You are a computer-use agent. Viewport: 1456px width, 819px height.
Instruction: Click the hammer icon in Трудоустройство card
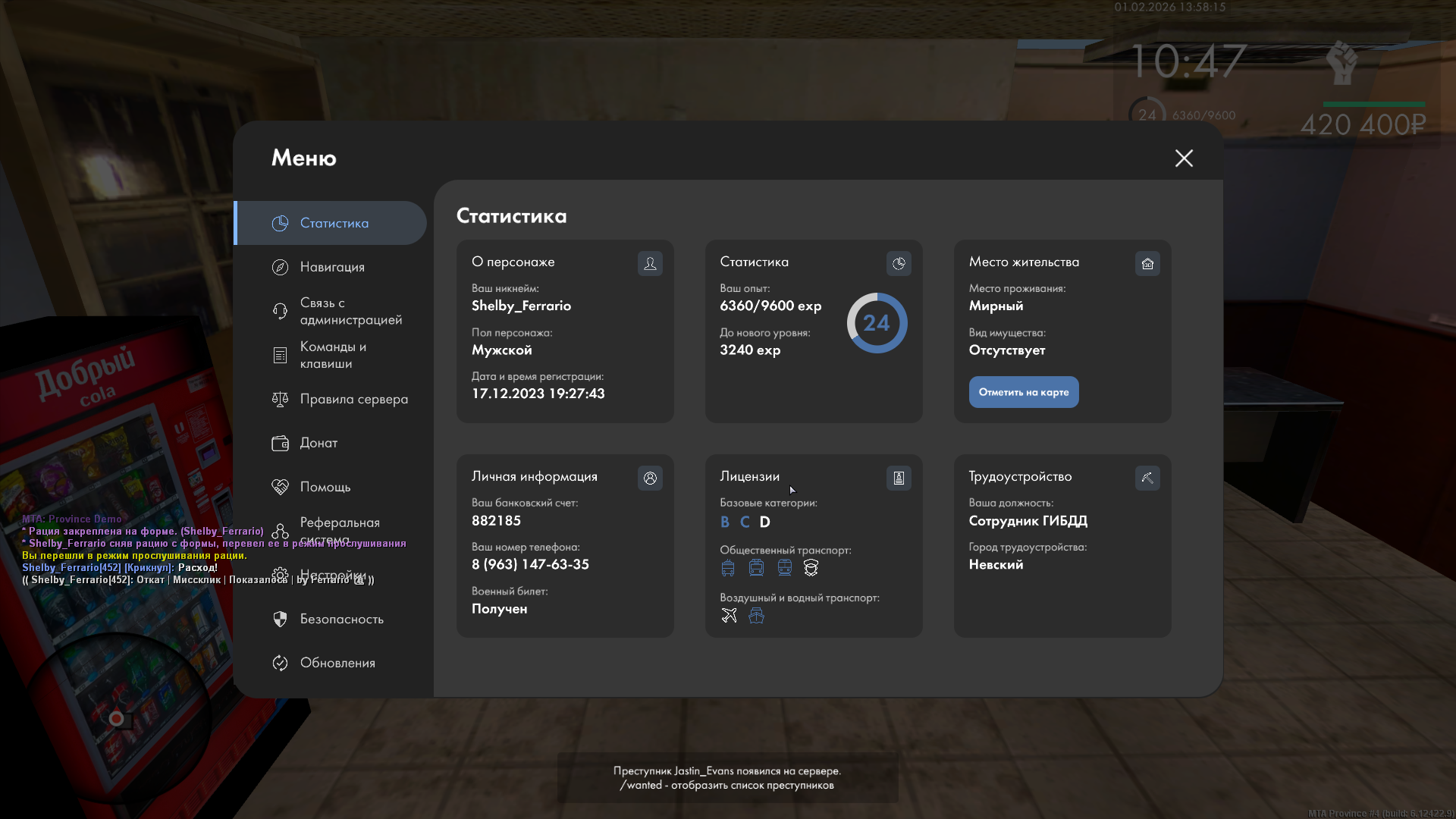click(1147, 478)
